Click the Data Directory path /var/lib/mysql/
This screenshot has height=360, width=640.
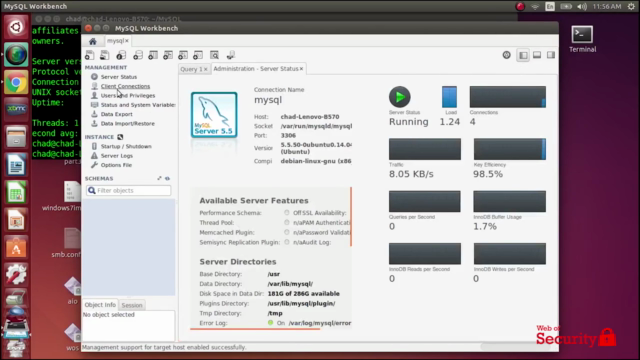pyautogui.click(x=290, y=284)
